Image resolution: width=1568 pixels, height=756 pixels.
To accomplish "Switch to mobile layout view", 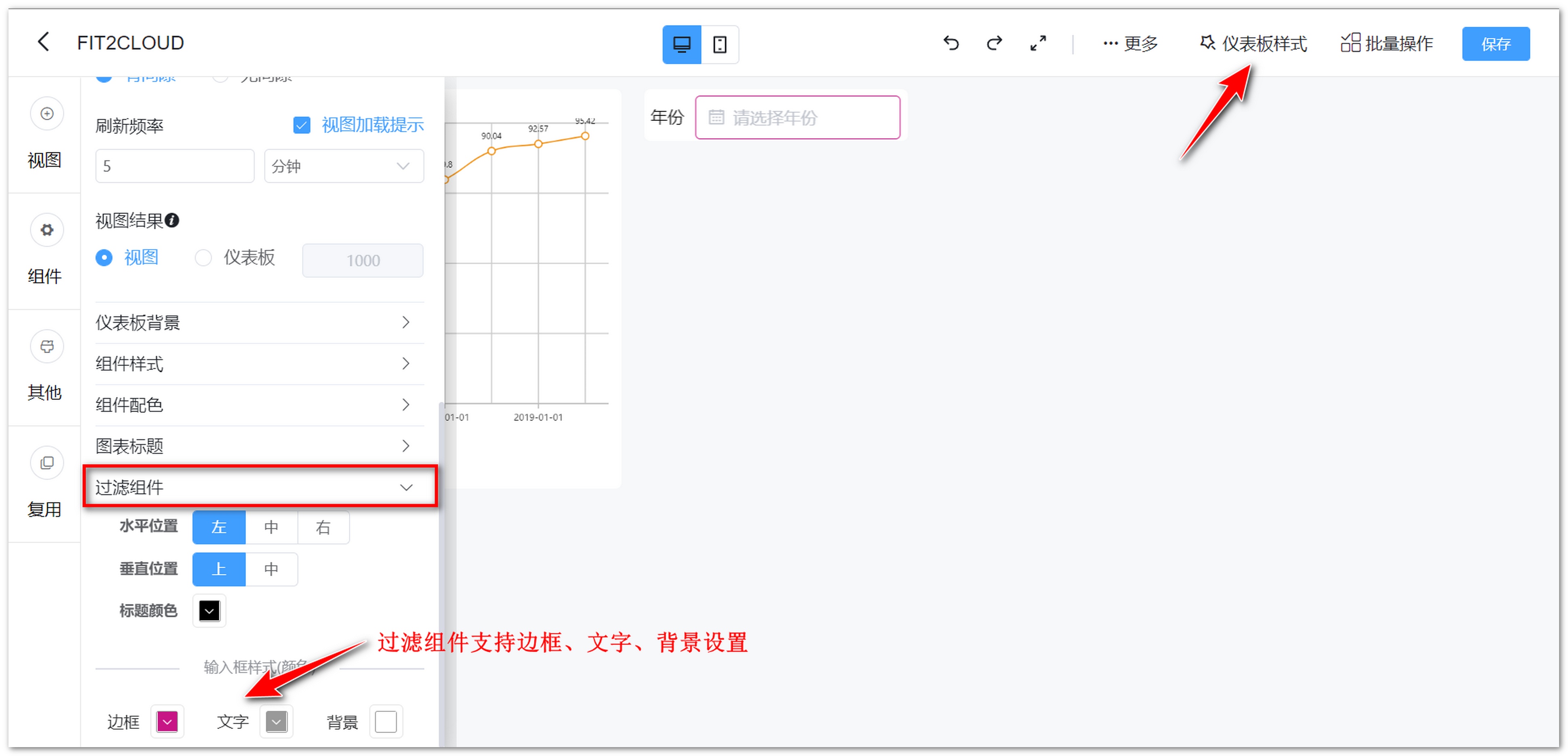I will click(x=720, y=44).
